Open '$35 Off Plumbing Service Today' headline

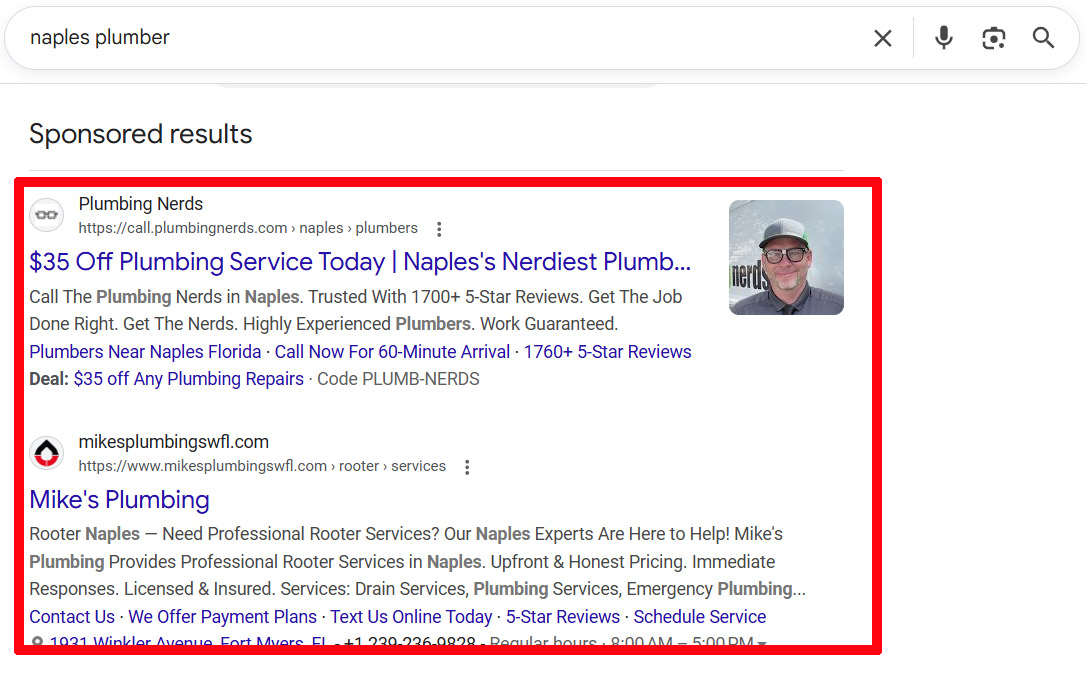coord(360,262)
